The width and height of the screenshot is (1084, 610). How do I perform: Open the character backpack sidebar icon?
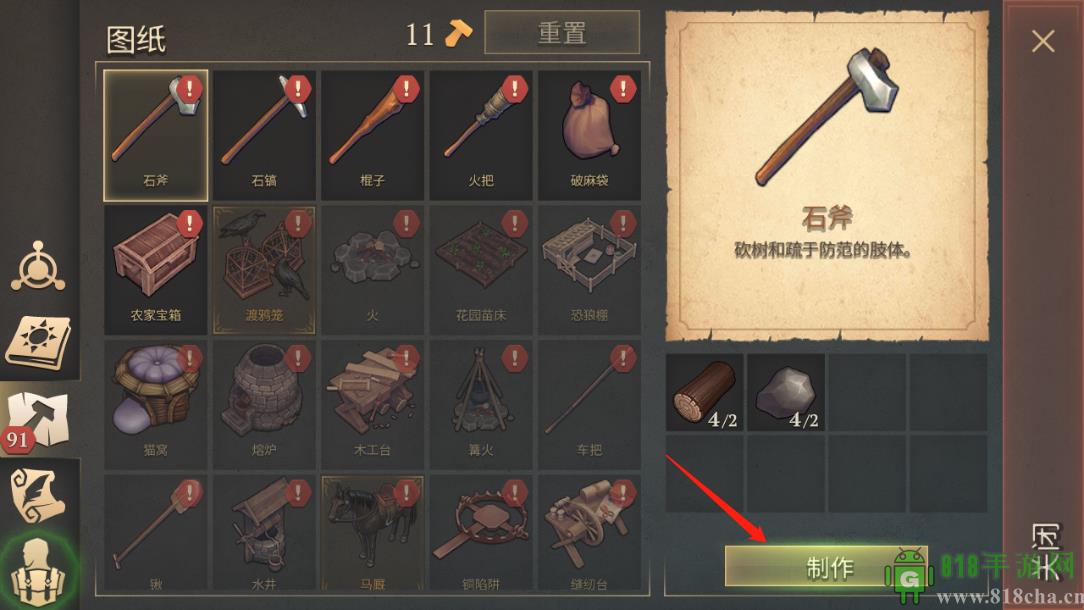39,571
